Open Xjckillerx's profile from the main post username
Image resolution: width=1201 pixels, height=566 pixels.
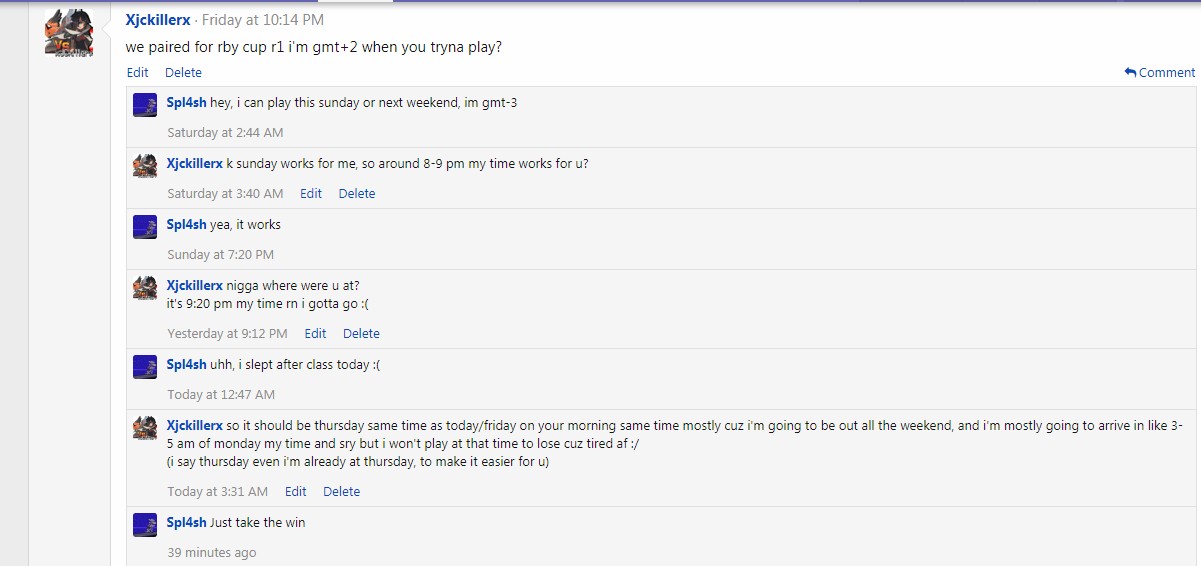(157, 20)
